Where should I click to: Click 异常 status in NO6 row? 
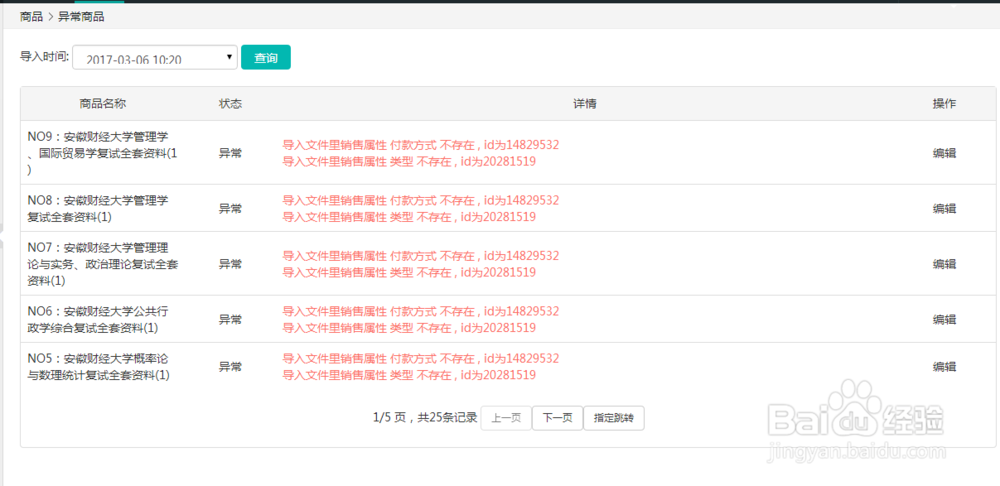(x=230, y=320)
